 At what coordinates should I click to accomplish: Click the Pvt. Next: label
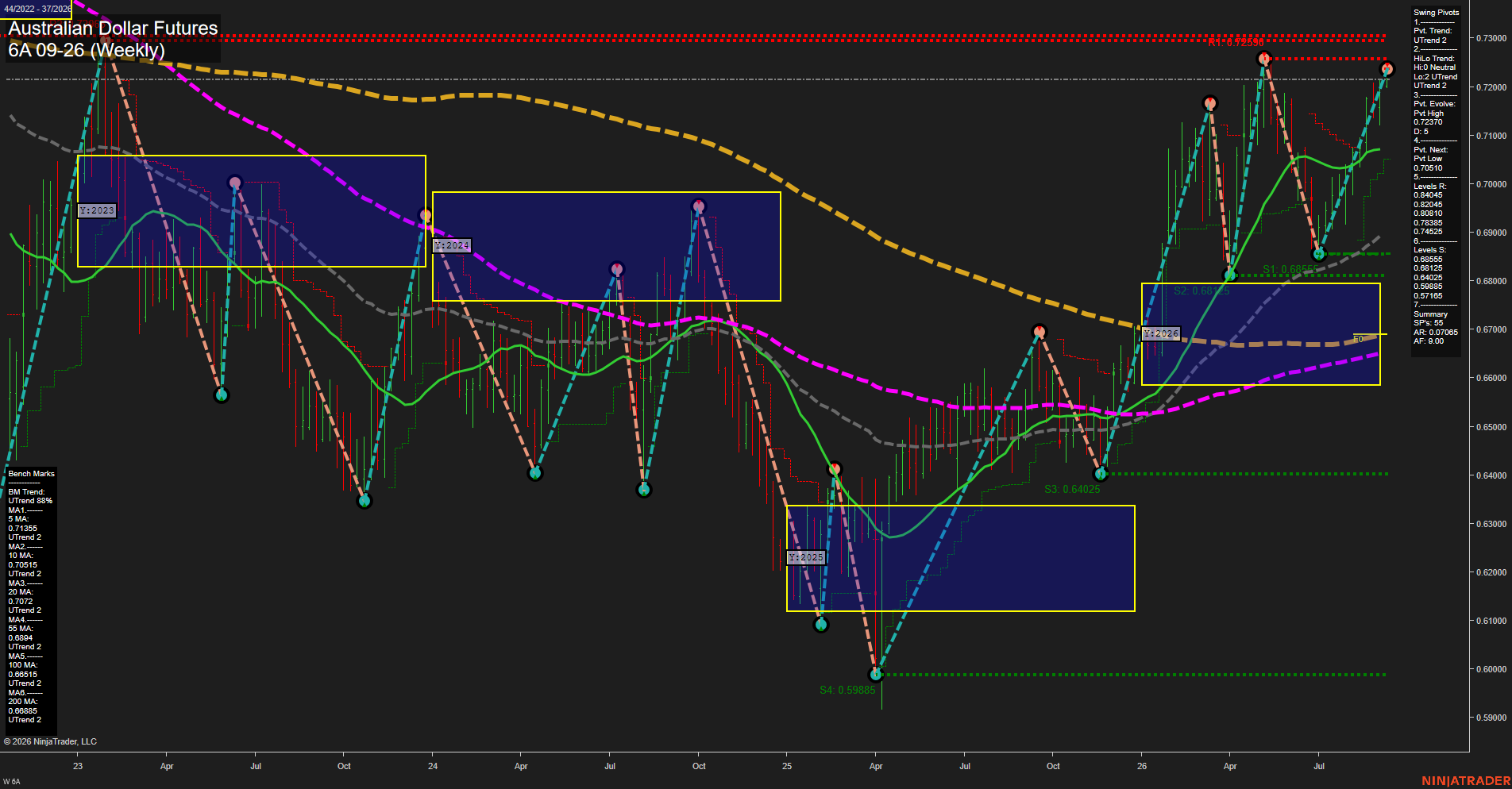(x=1430, y=150)
